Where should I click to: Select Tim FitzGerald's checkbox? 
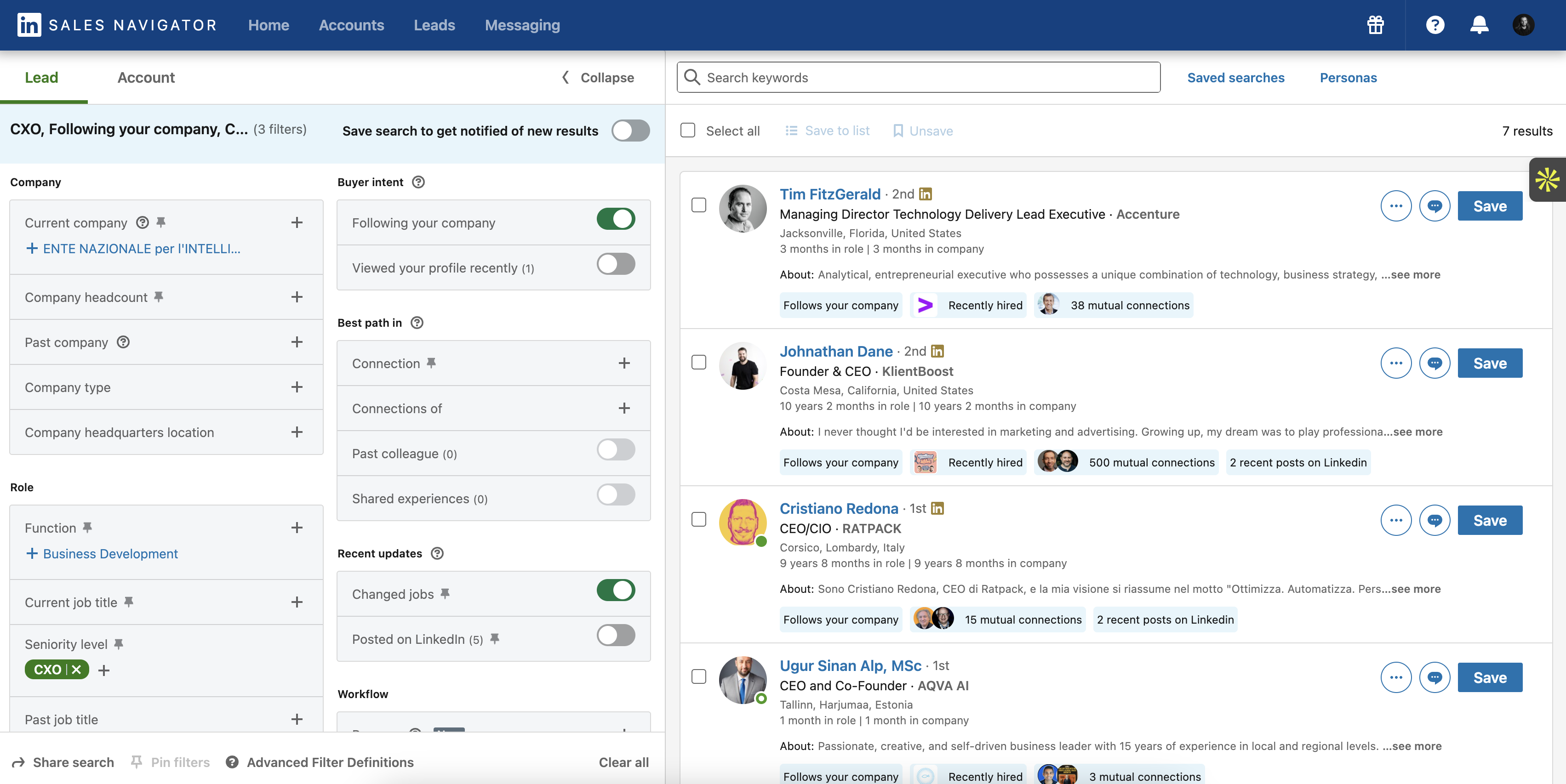(699, 205)
